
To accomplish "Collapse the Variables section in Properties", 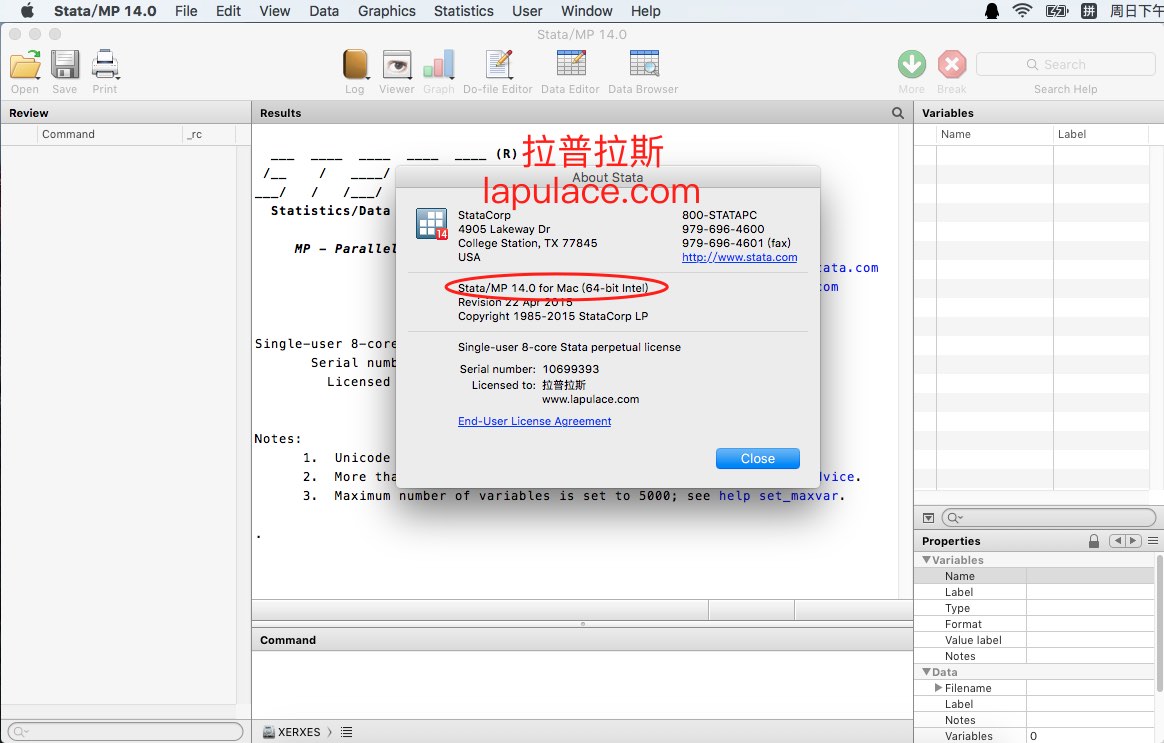I will (x=926, y=560).
